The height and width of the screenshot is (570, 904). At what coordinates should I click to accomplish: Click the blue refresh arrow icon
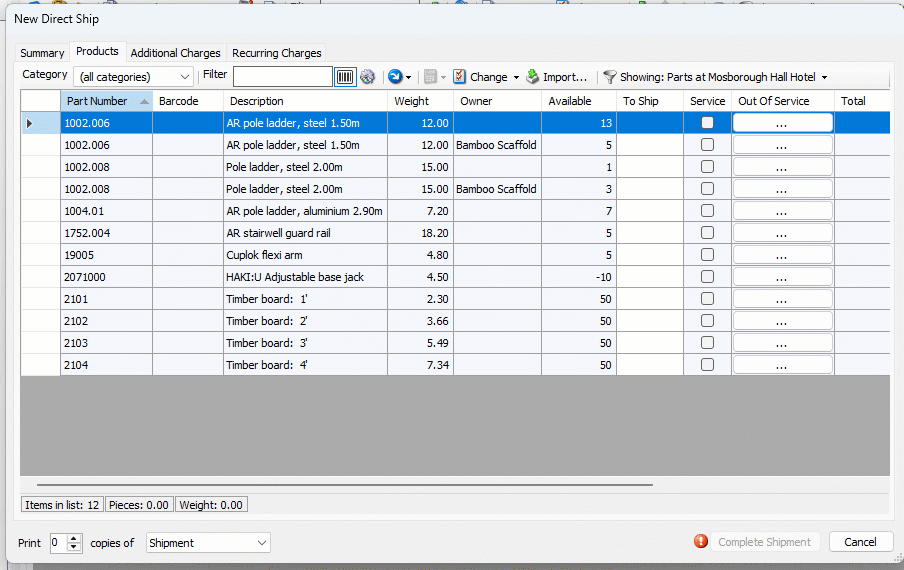point(395,77)
